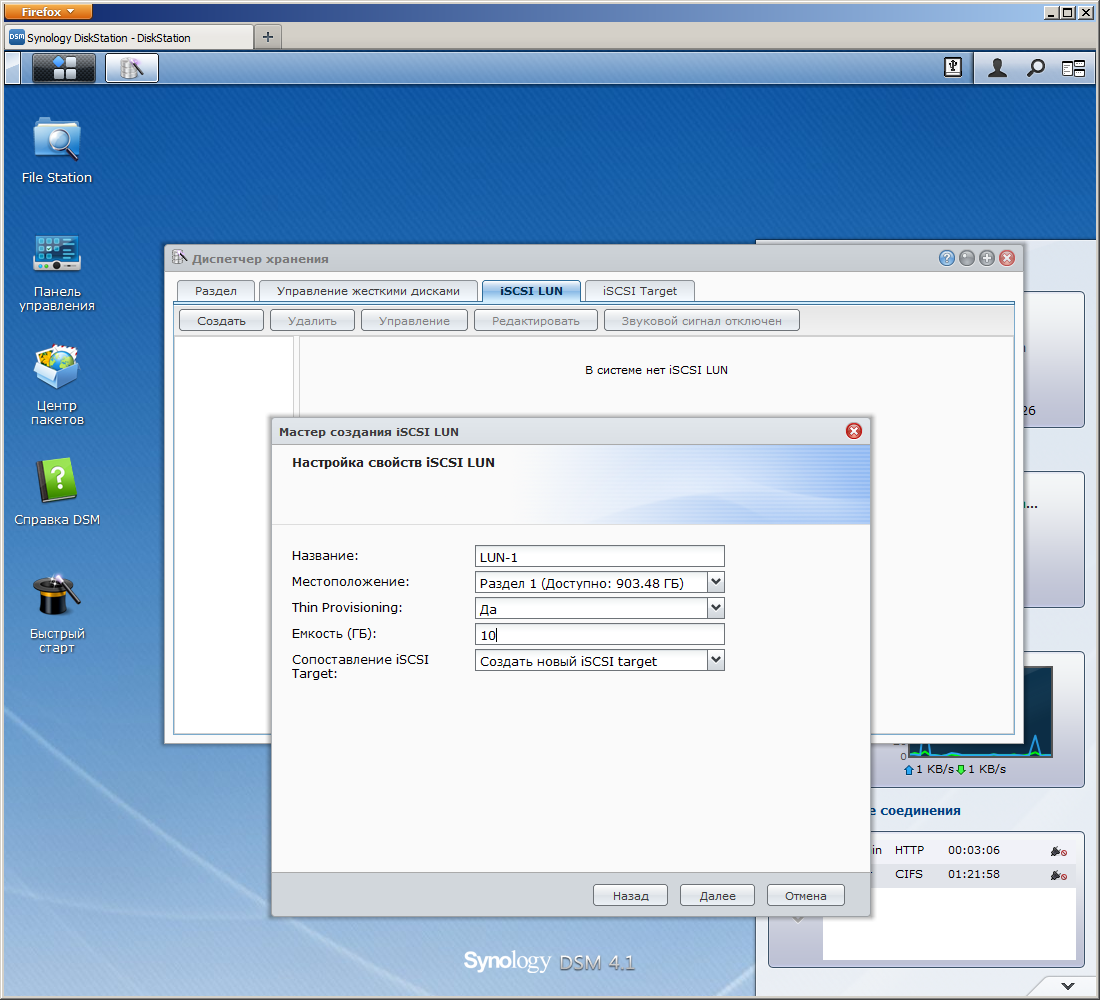Close the iSCSI LUN creation wizard
1100x1000 pixels.
[x=854, y=431]
